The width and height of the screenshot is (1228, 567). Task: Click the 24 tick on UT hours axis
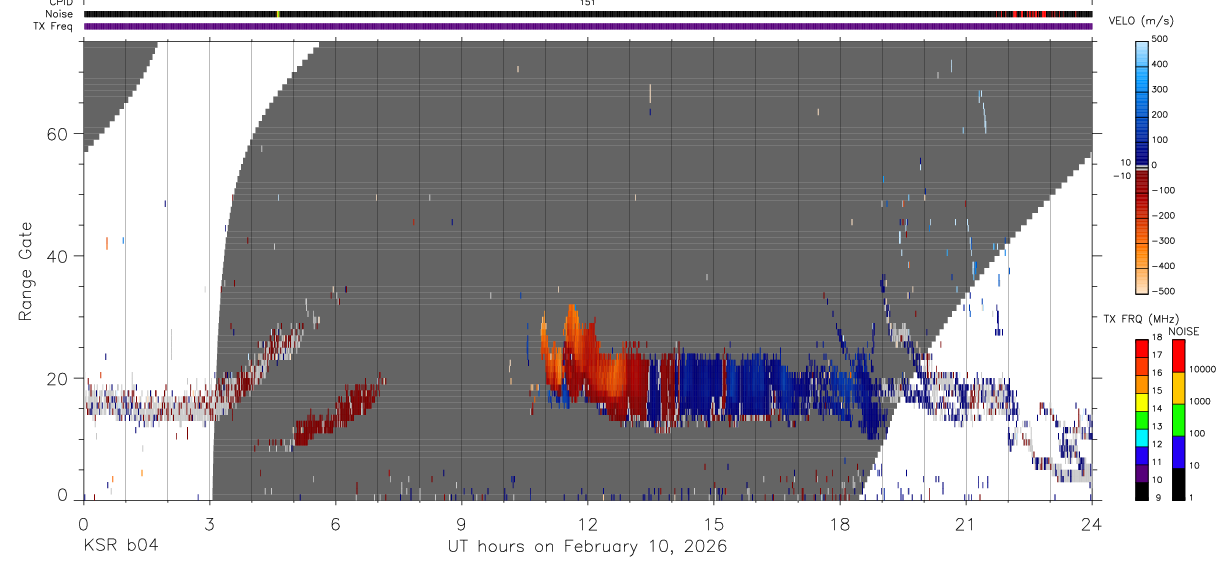point(1091,524)
